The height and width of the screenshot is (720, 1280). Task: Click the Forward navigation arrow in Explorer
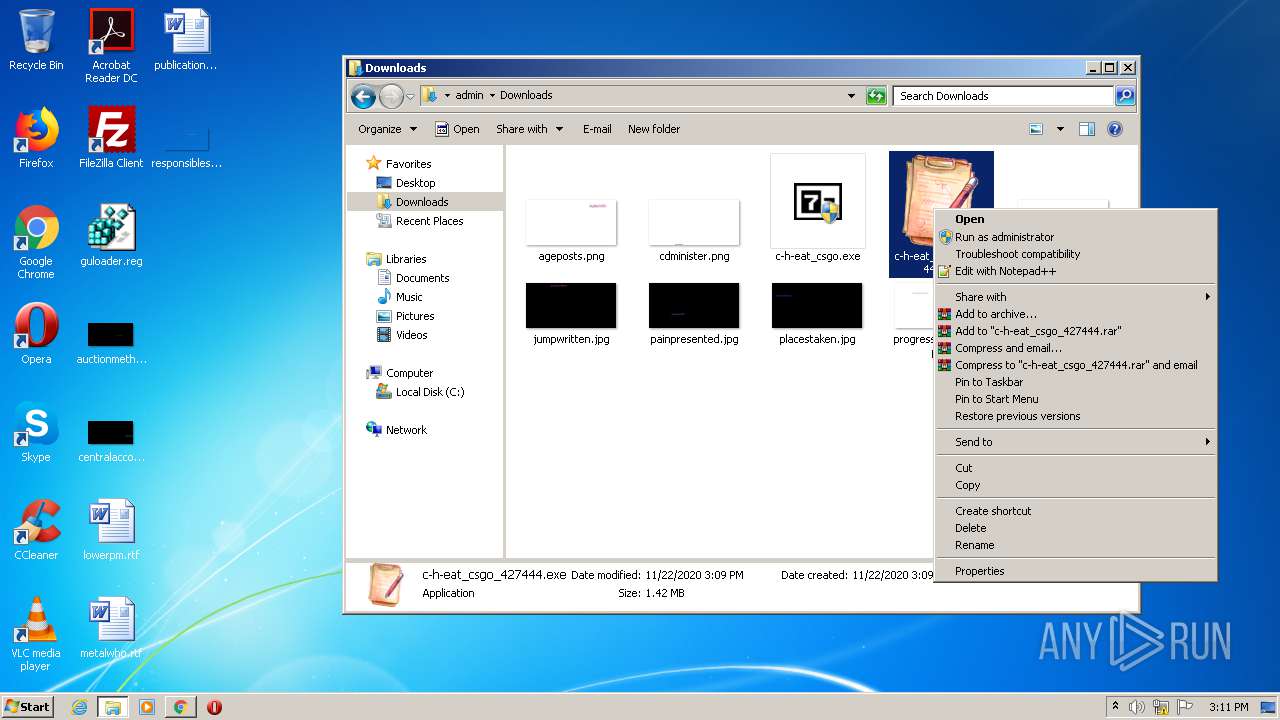coord(391,96)
